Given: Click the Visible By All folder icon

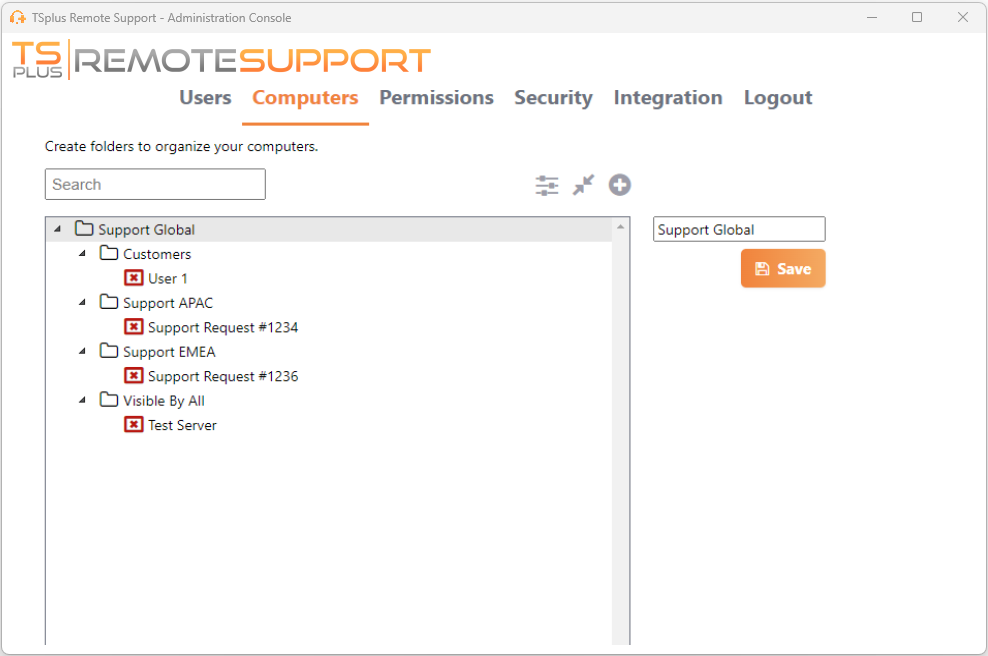Looking at the screenshot, I should click(x=110, y=400).
